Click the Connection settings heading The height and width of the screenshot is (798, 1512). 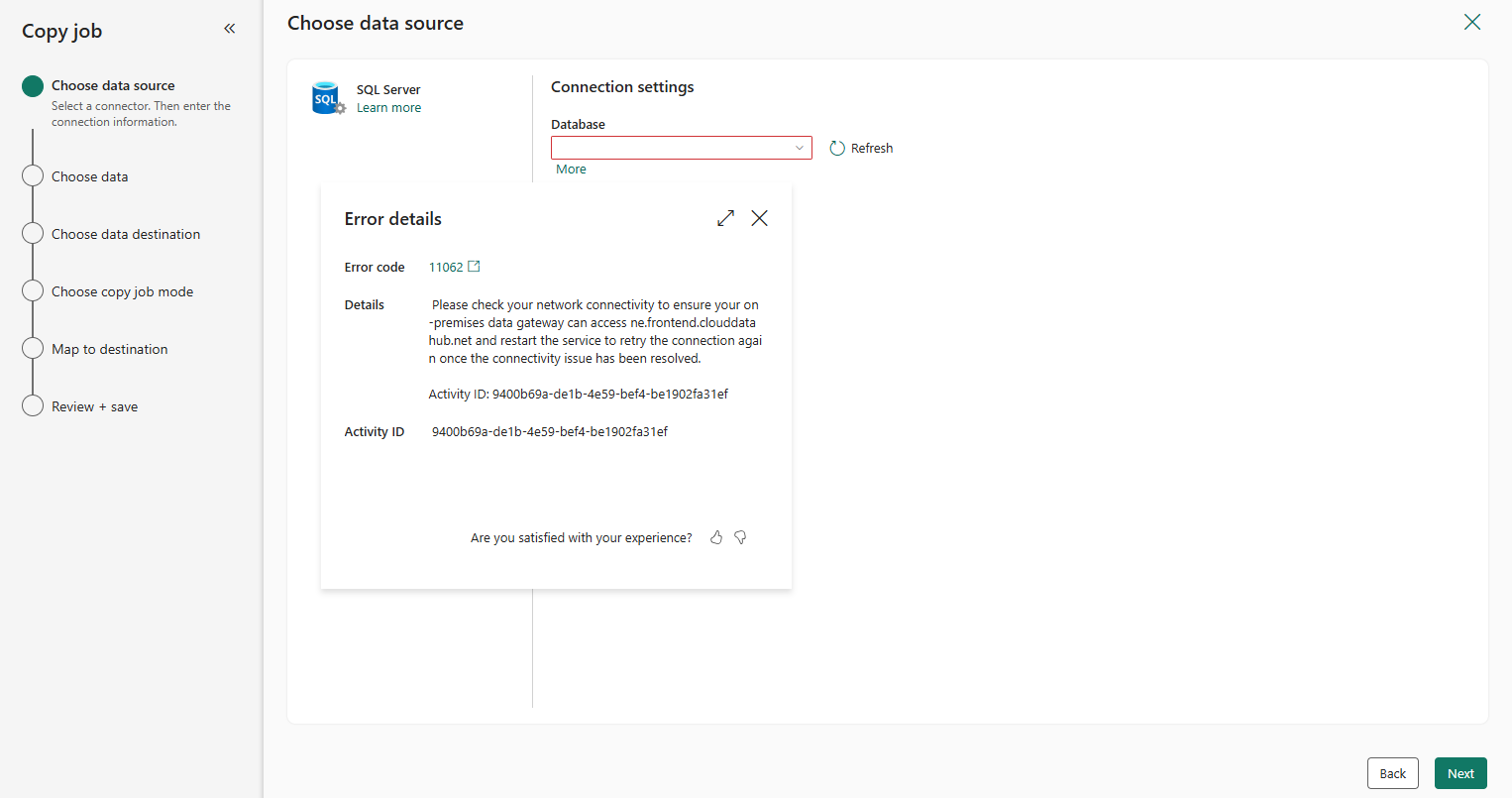pos(622,87)
